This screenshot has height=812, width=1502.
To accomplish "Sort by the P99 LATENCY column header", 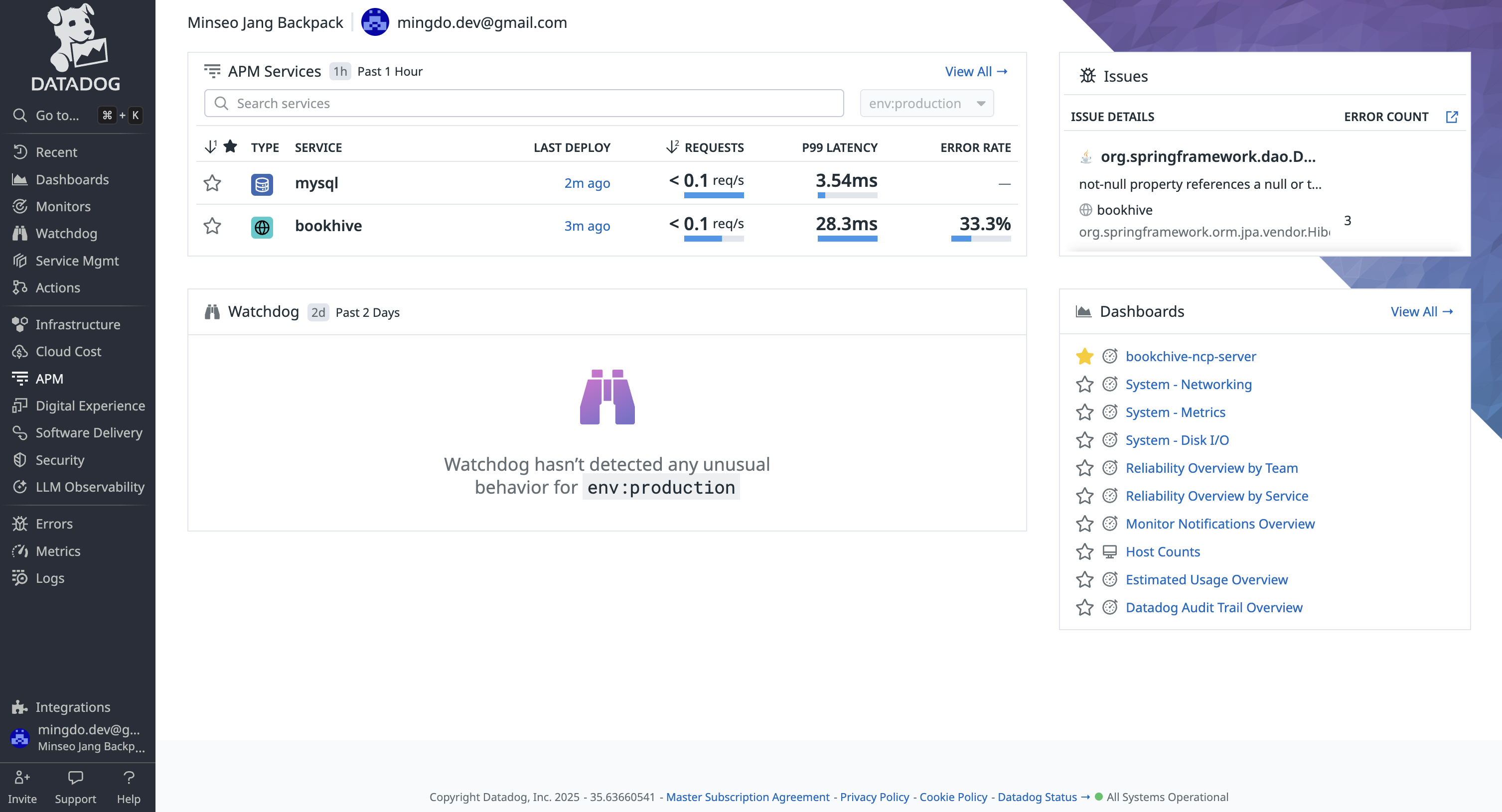I will (839, 147).
